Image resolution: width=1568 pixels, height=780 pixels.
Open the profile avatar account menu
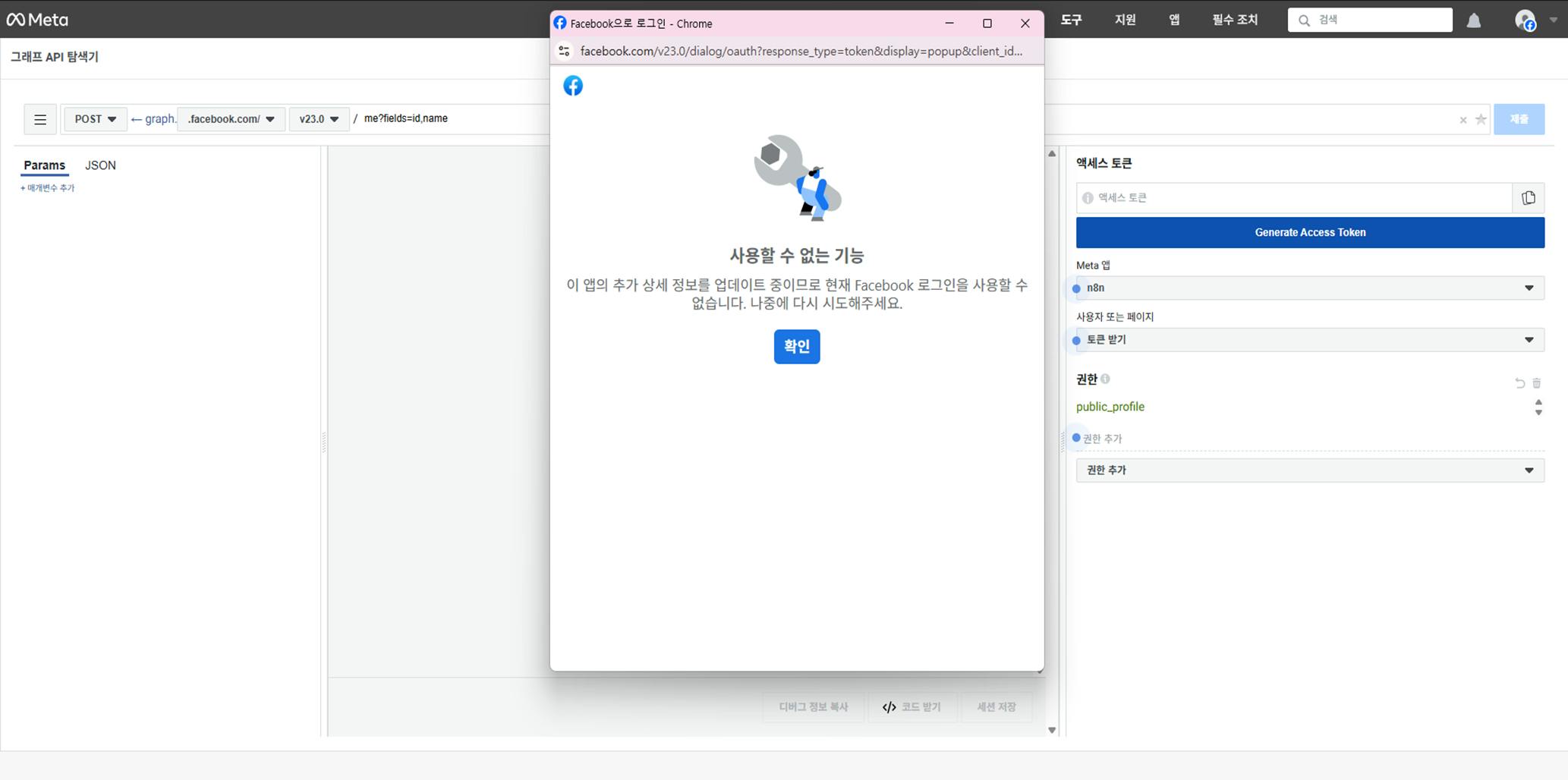(x=1525, y=20)
